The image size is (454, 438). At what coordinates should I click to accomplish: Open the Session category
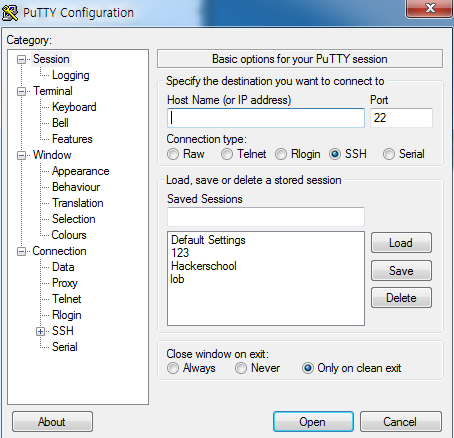point(51,59)
